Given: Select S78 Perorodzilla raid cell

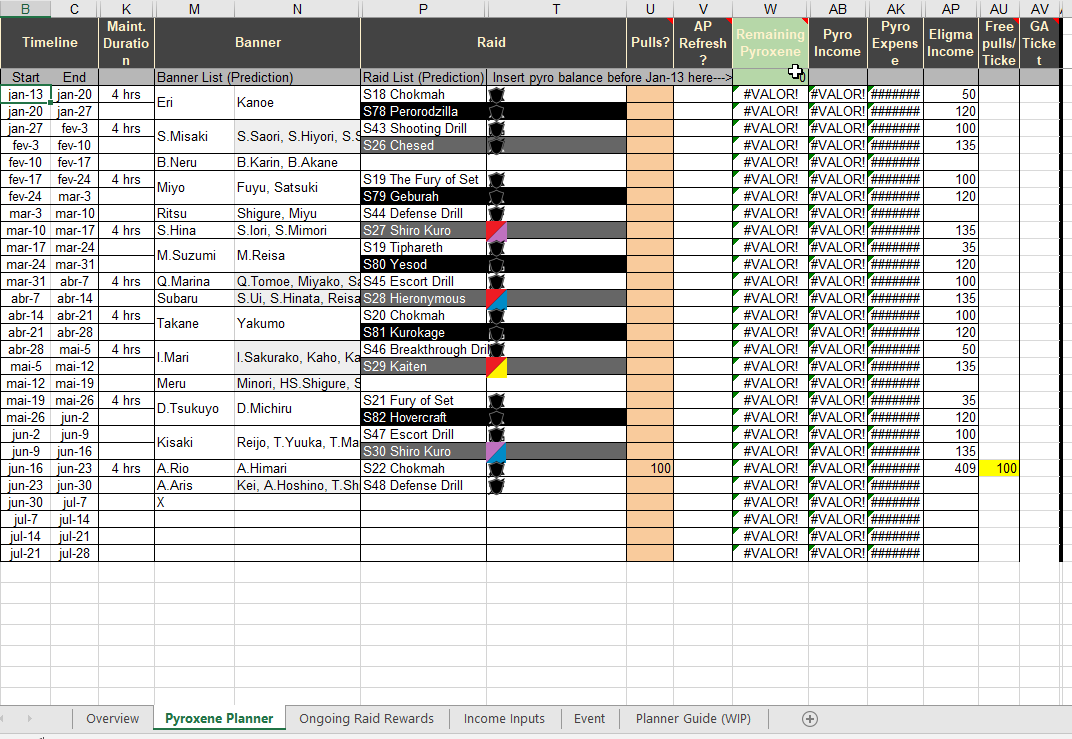Looking at the screenshot, I should (423, 111).
